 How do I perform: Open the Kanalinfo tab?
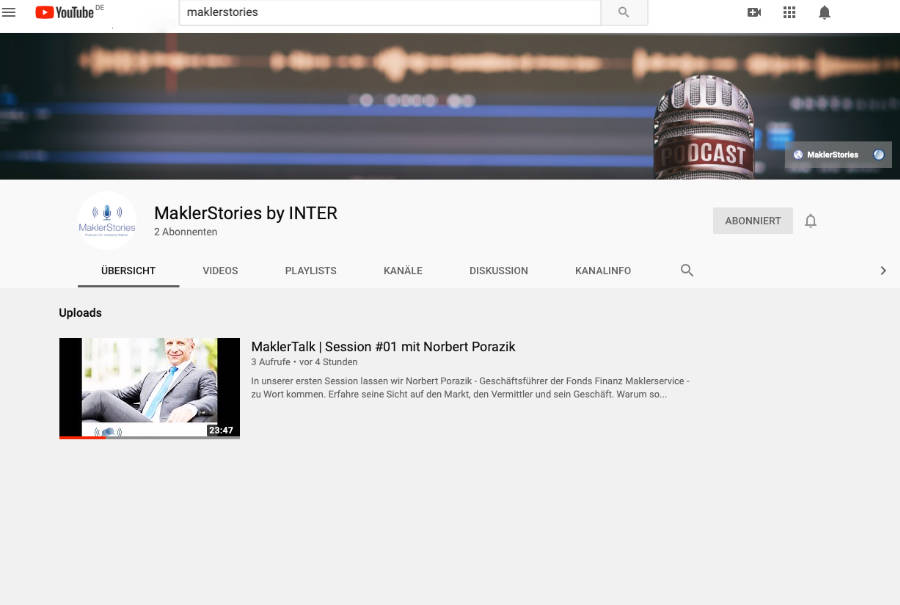click(603, 270)
